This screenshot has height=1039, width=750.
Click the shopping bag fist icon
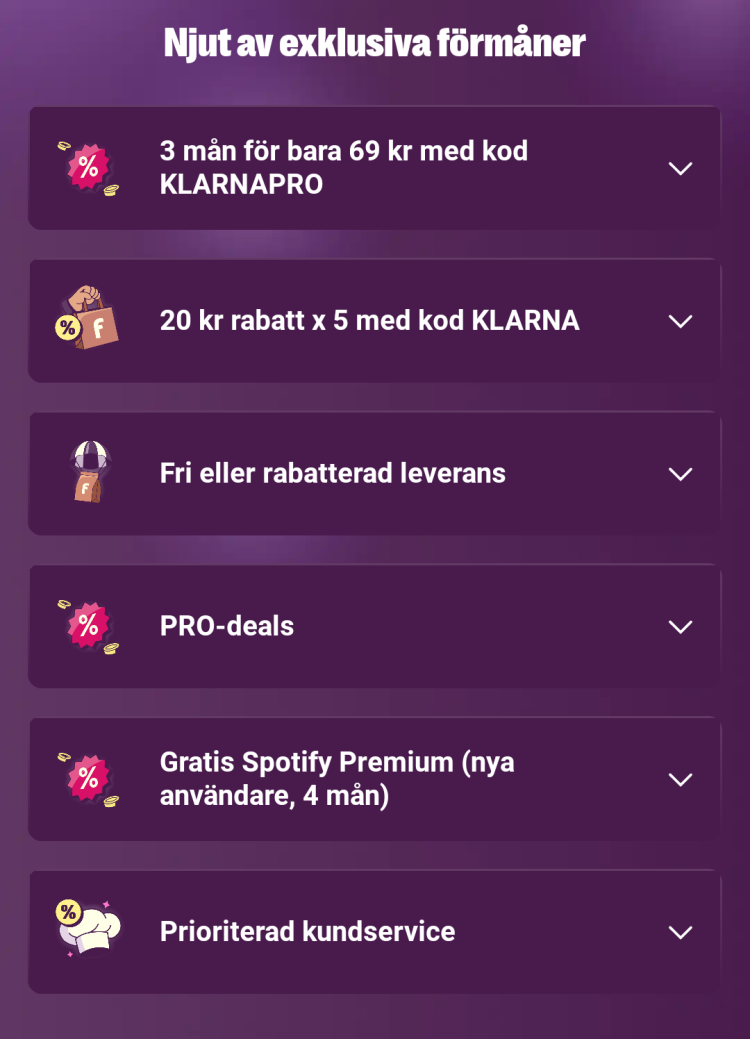tap(87, 318)
